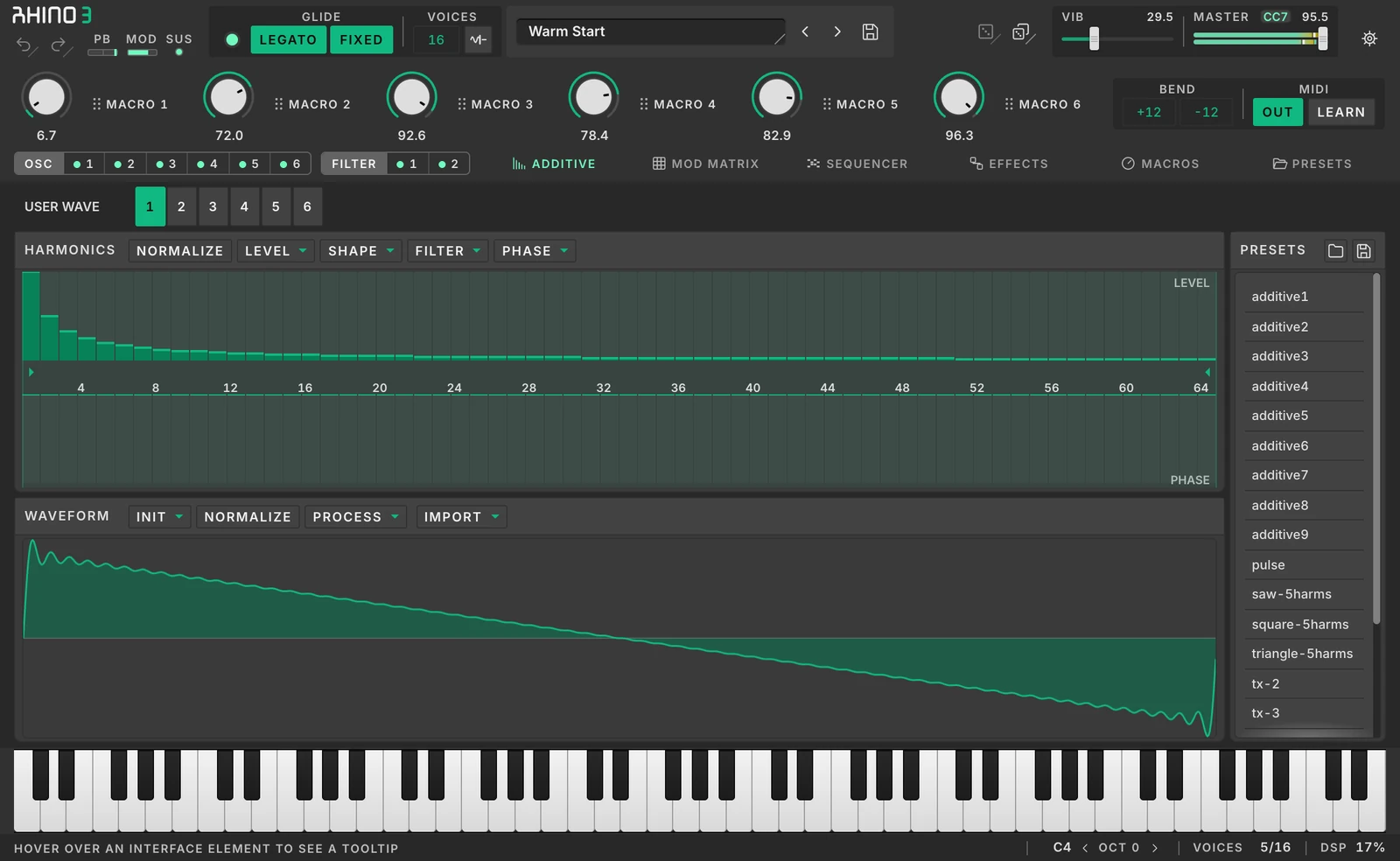Switch to the MOD MATRIX tab
Image resolution: width=1400 pixels, height=861 pixels.
(705, 164)
